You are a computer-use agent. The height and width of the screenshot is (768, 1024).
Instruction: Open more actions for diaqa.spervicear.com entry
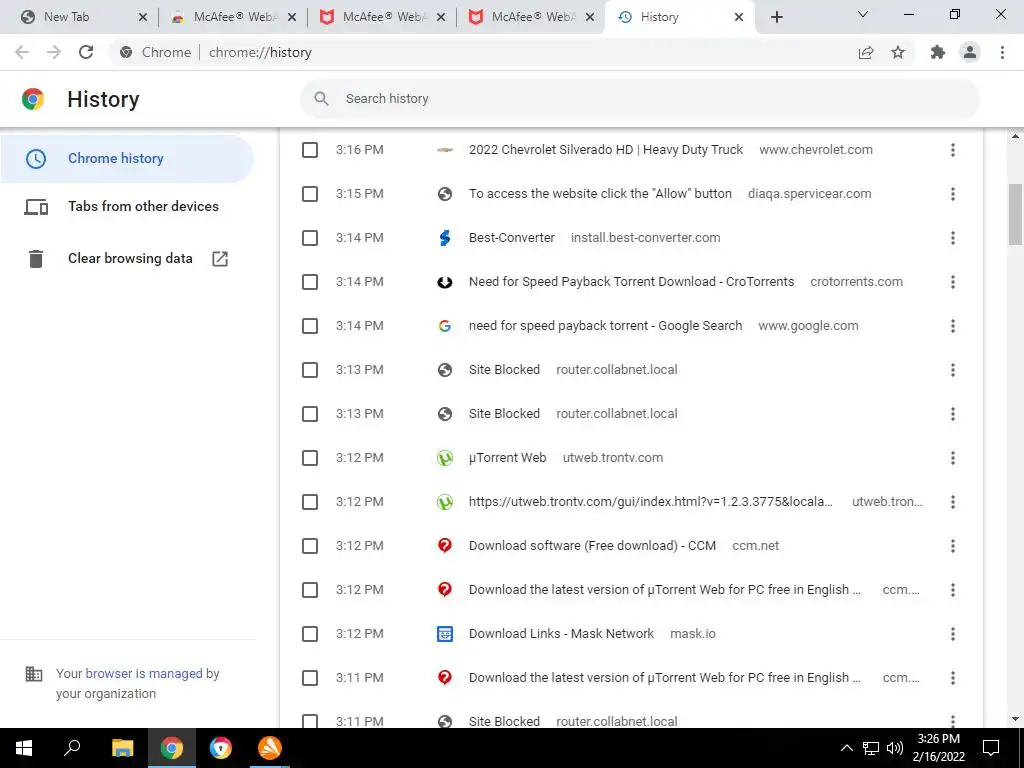click(953, 194)
